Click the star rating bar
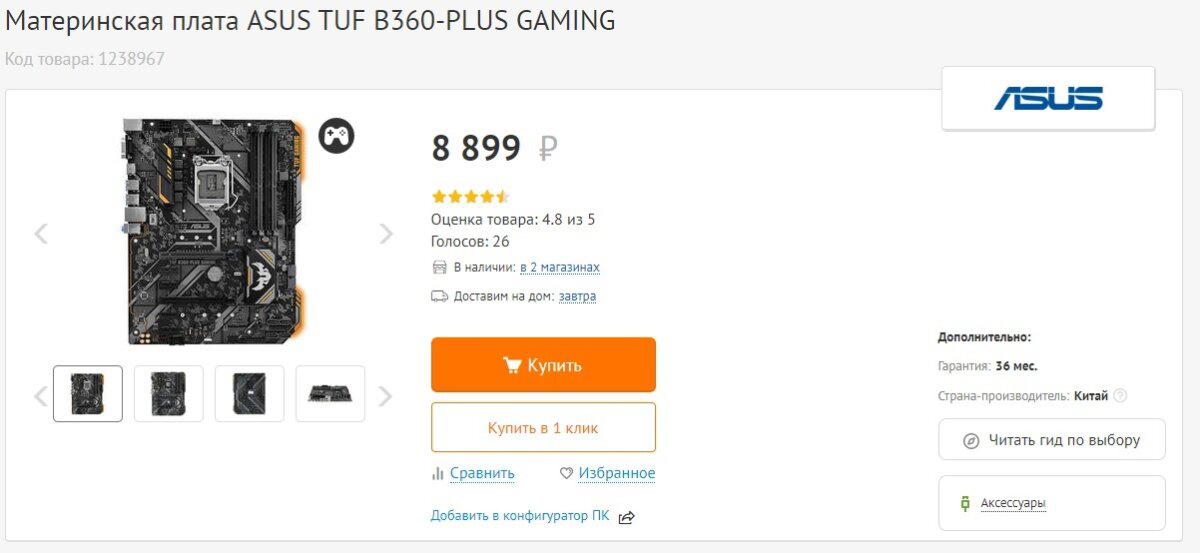1200x553 pixels. 470,197
